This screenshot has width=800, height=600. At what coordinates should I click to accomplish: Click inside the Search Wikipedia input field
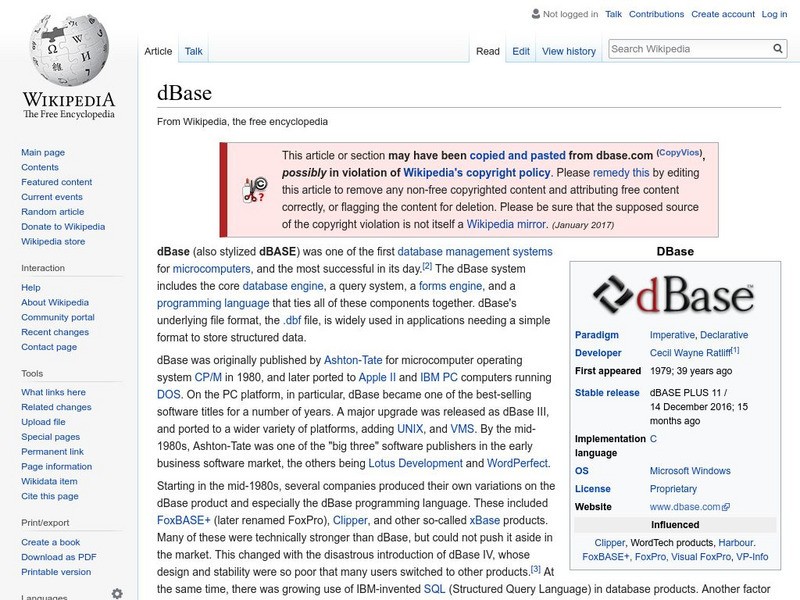coord(690,47)
